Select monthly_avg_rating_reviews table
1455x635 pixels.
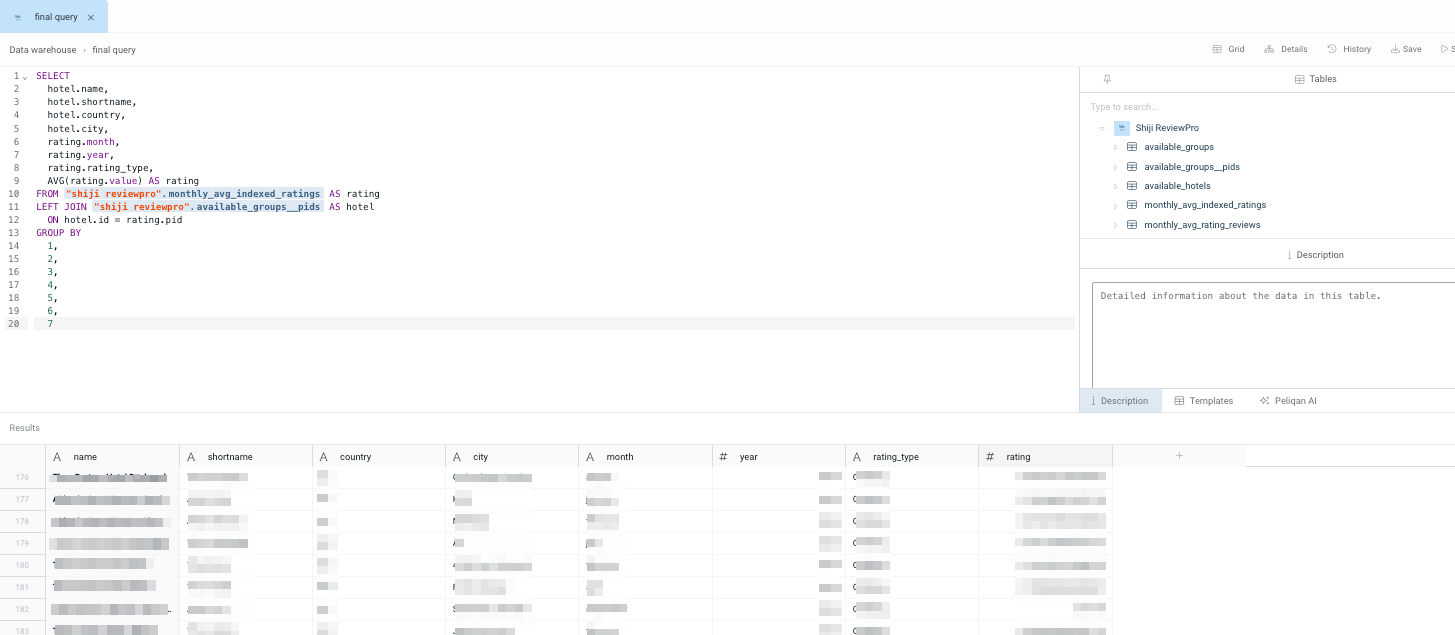pyautogui.click(x=1201, y=225)
